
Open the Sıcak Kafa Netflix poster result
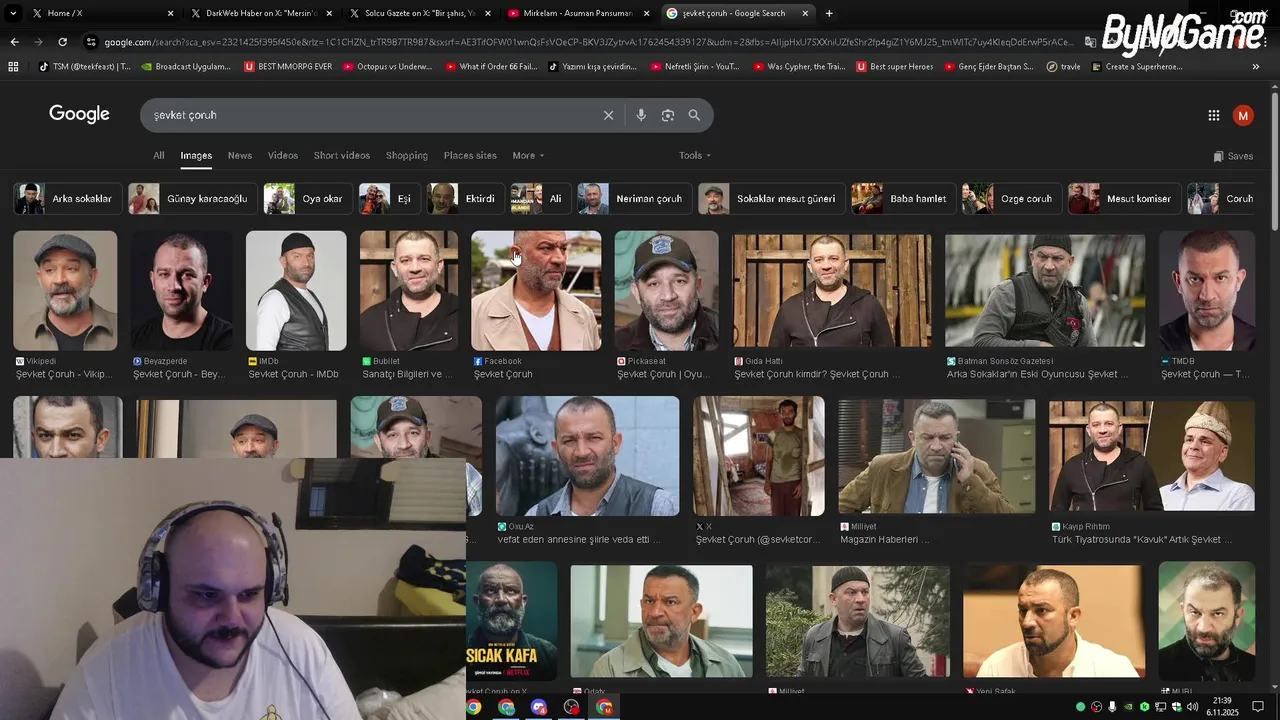511,620
